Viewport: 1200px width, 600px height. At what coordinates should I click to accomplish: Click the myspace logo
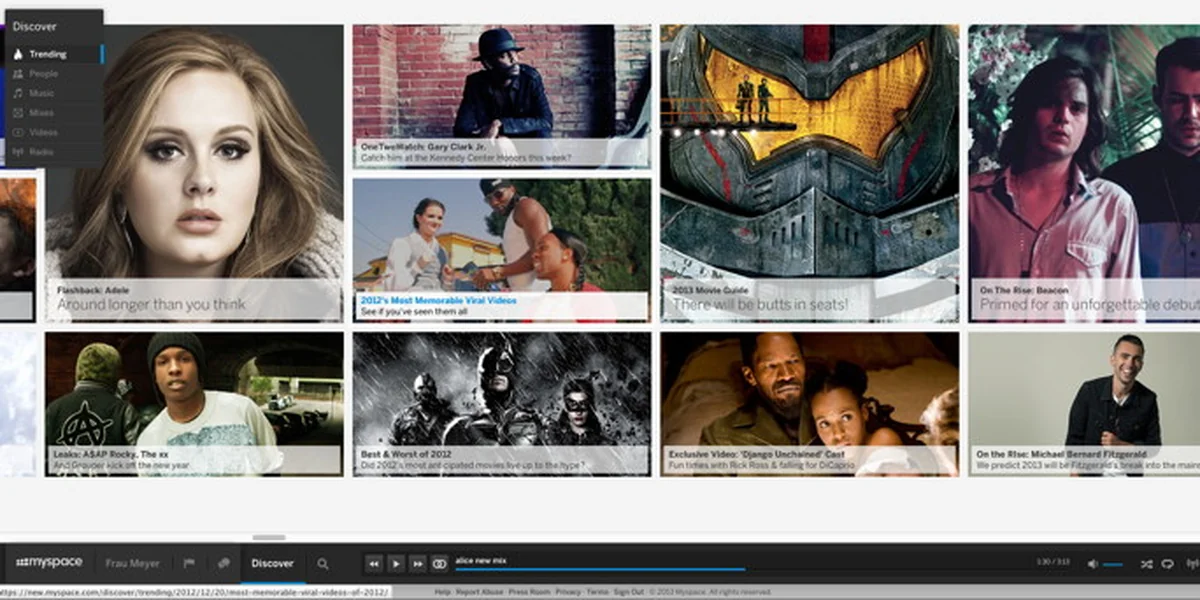point(49,563)
